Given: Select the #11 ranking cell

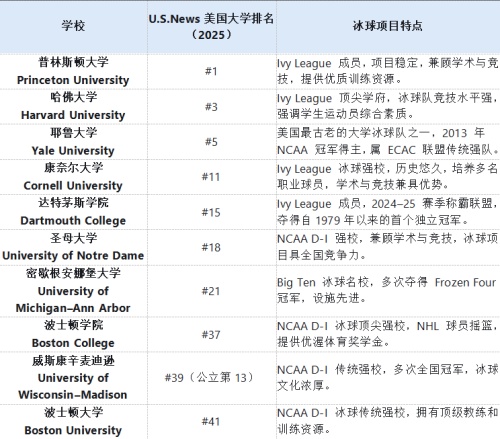Looking at the screenshot, I should coord(212,177).
